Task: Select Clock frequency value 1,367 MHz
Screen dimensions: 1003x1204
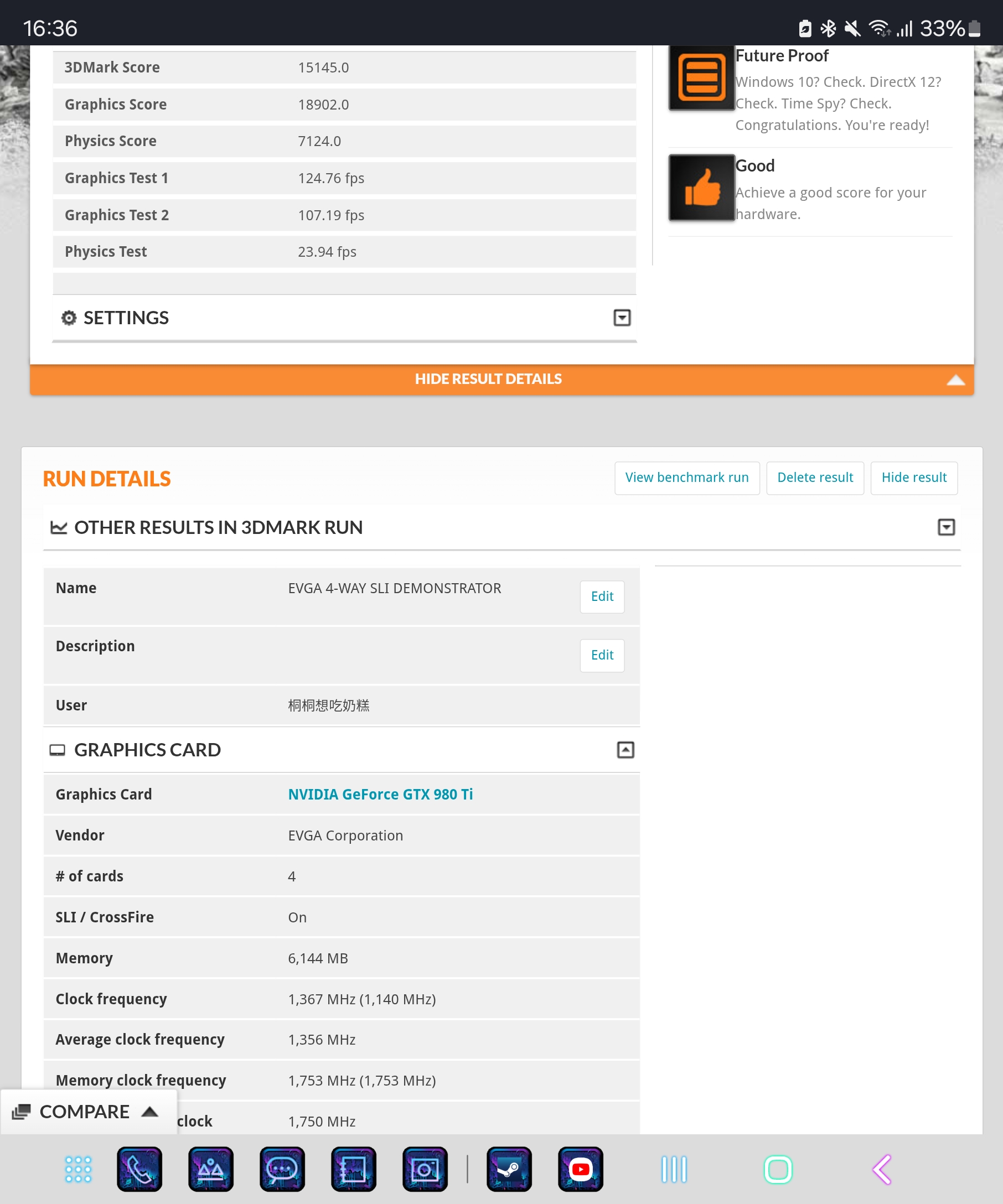Action: 362,999
